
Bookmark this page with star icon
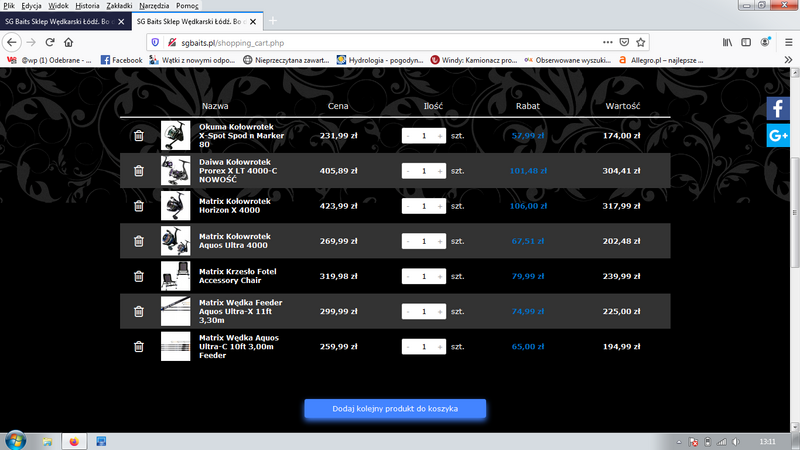coord(641,42)
